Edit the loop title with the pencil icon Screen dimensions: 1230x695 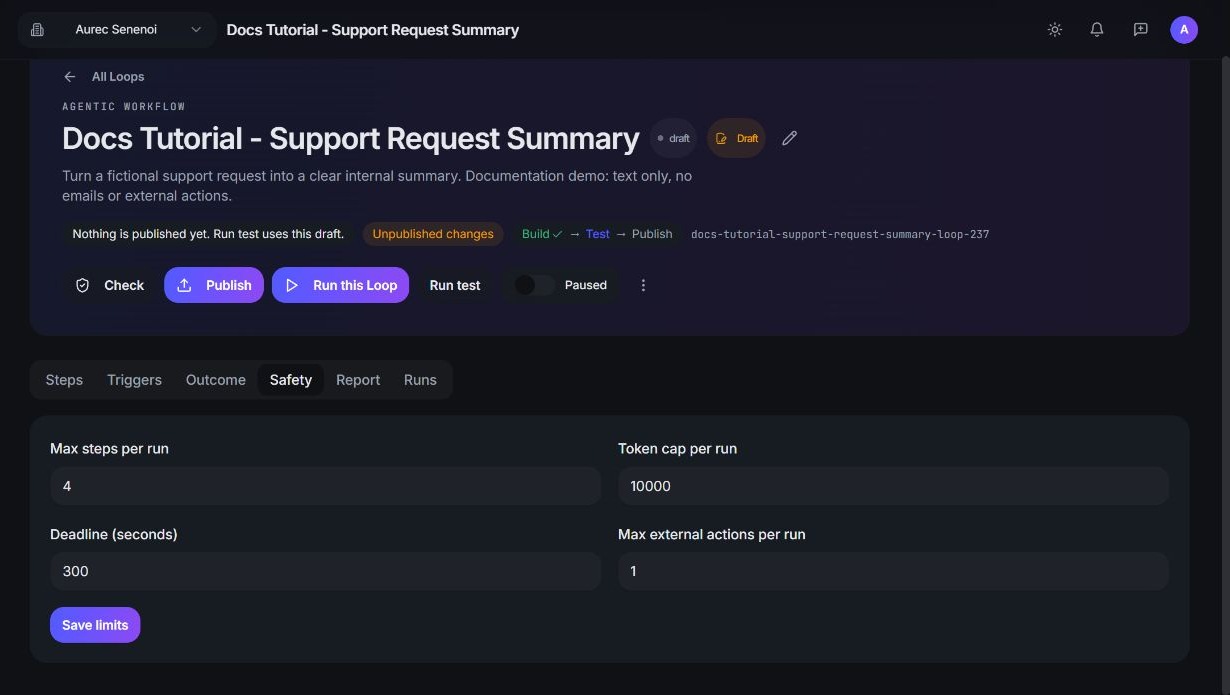point(789,138)
